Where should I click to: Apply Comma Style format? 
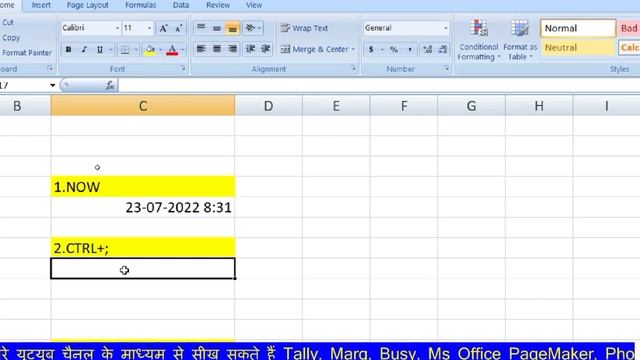coord(410,49)
